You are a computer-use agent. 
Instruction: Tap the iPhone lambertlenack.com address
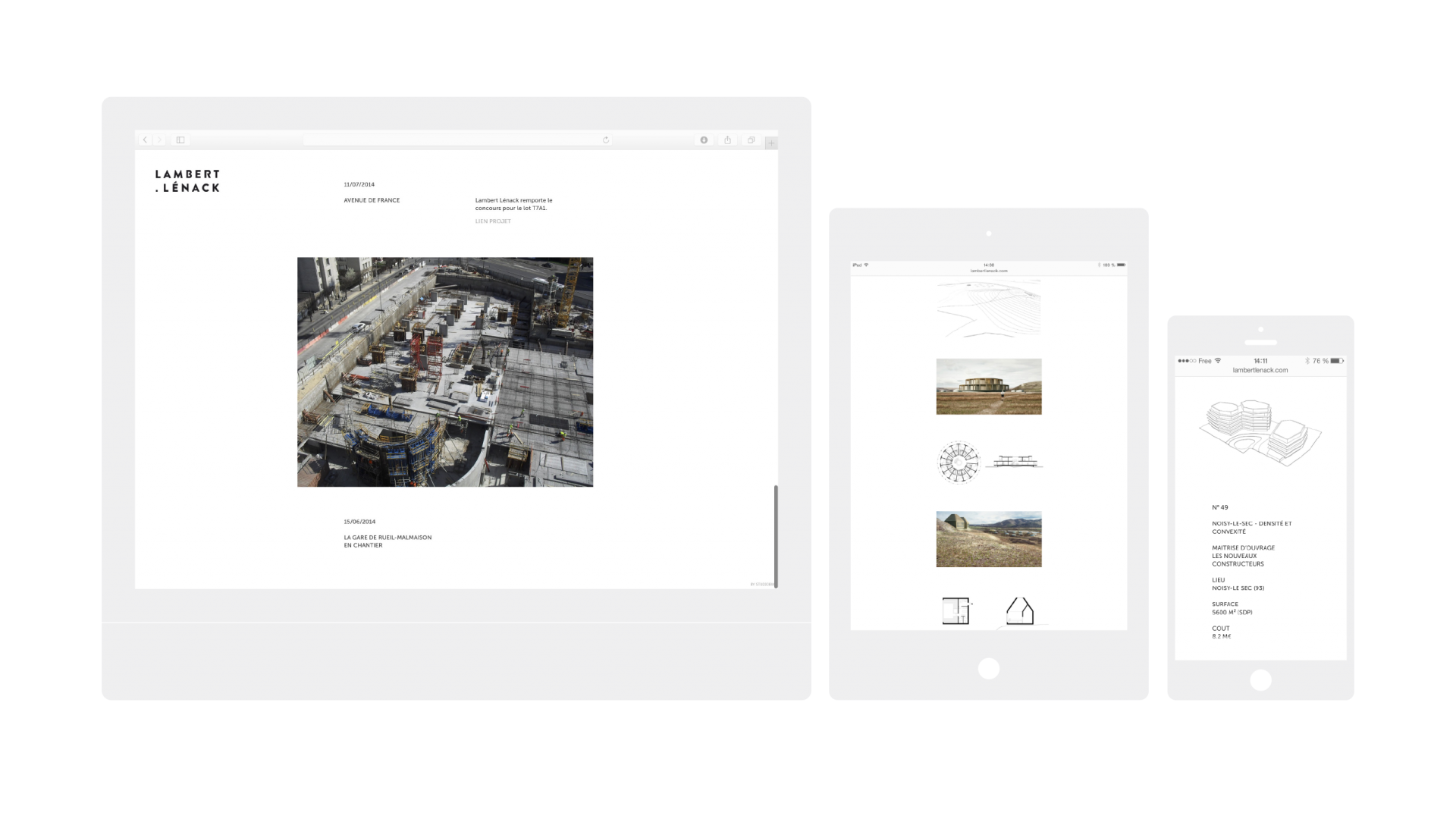1260,370
